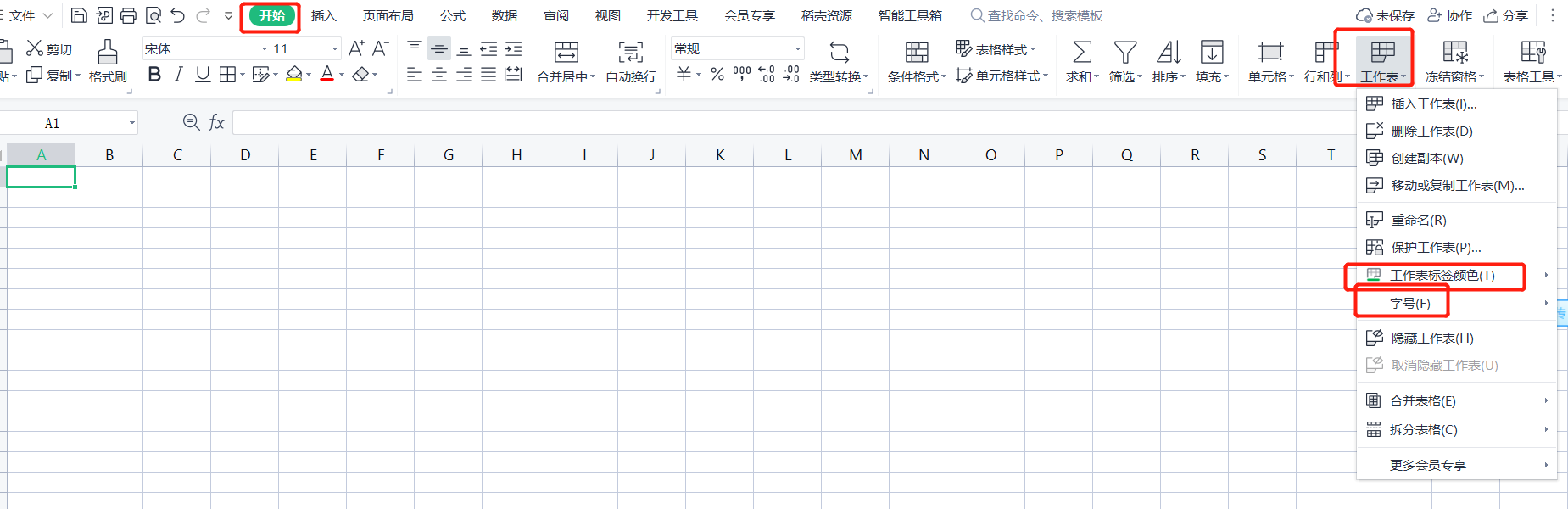Click the currency ¥ format icon
The height and width of the screenshot is (509, 1568).
(x=684, y=75)
